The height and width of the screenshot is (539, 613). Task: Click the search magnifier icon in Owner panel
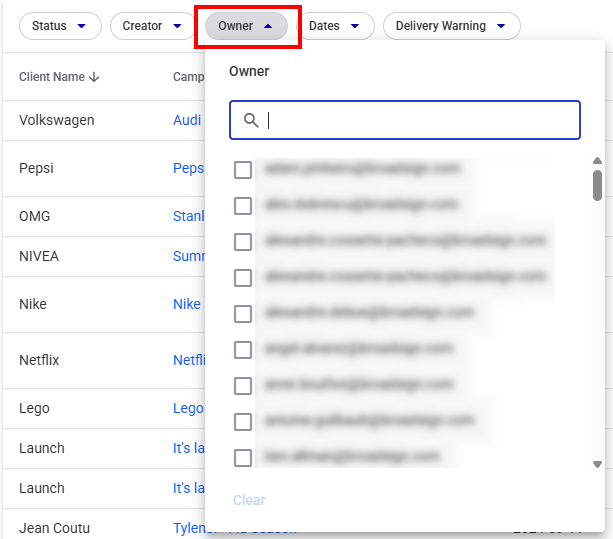tap(251, 120)
